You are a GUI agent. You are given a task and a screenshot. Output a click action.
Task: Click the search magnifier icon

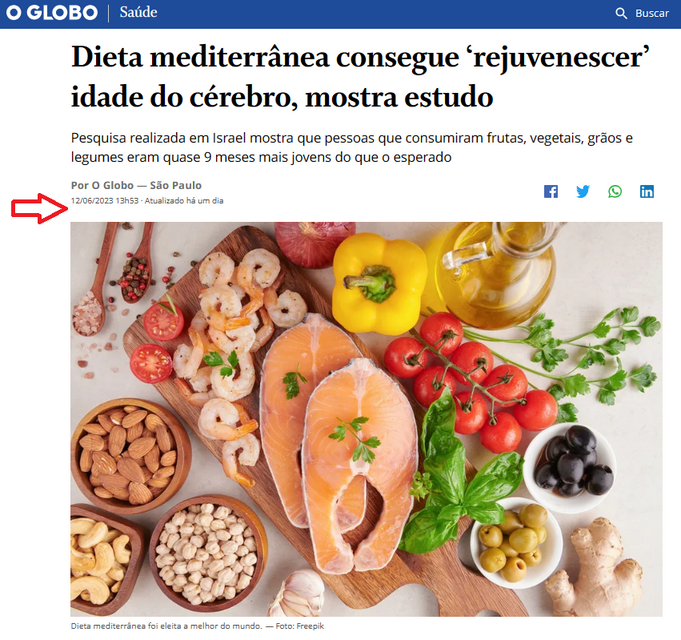click(621, 13)
